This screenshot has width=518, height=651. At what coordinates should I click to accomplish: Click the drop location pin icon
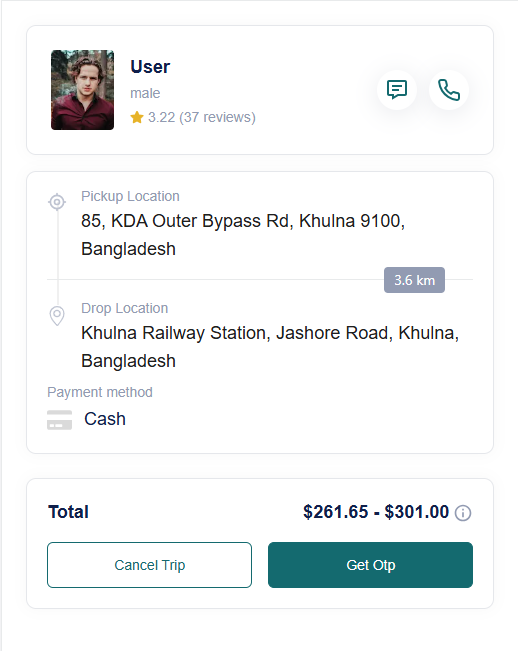[57, 316]
